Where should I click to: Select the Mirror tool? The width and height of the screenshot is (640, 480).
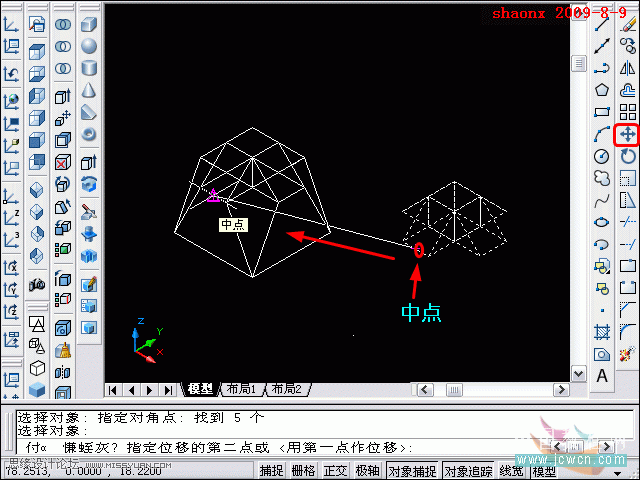[628, 68]
